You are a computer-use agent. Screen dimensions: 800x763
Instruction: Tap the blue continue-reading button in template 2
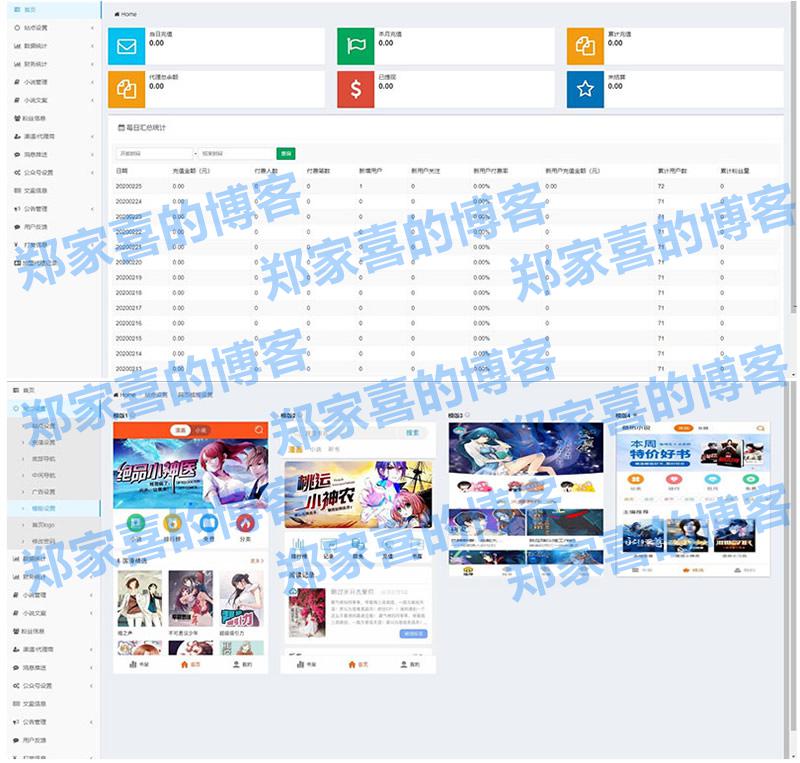413,634
